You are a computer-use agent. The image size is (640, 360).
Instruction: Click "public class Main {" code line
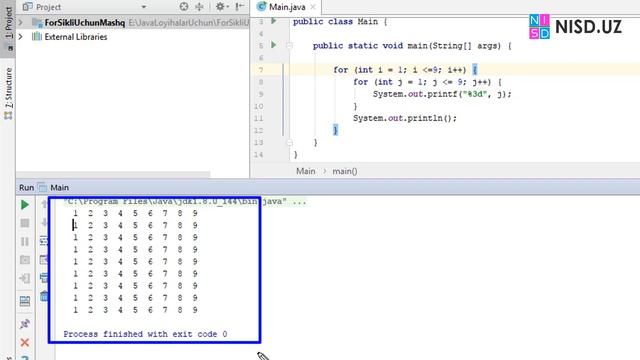point(340,22)
